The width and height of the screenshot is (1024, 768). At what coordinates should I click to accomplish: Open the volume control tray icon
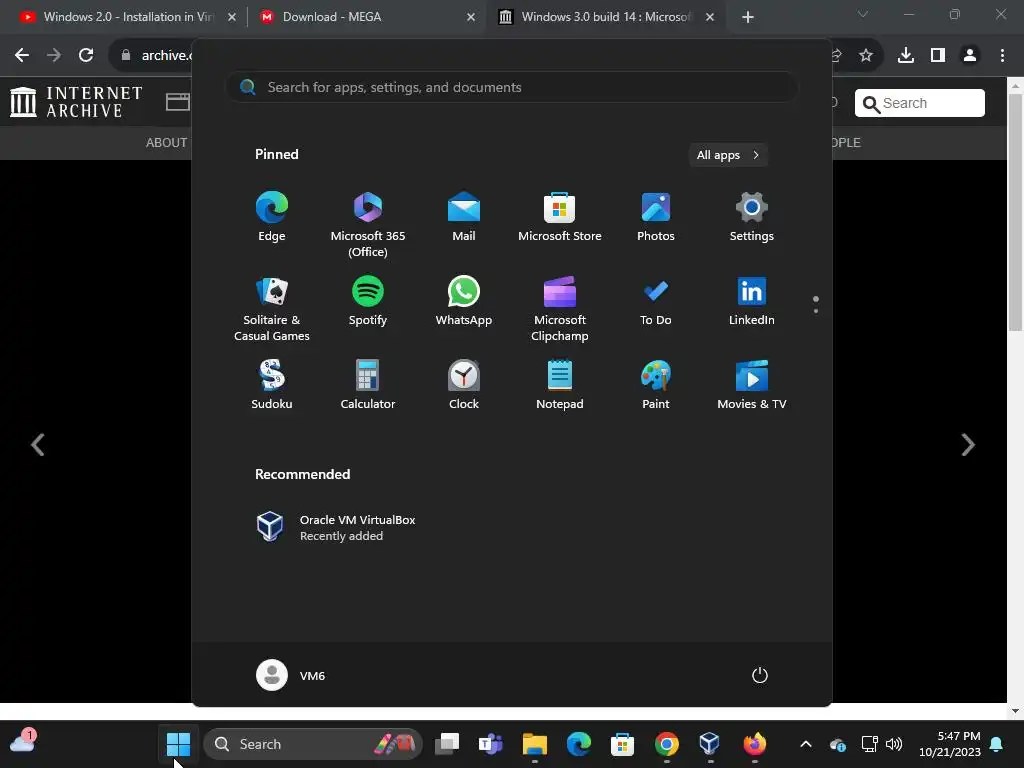tap(894, 744)
